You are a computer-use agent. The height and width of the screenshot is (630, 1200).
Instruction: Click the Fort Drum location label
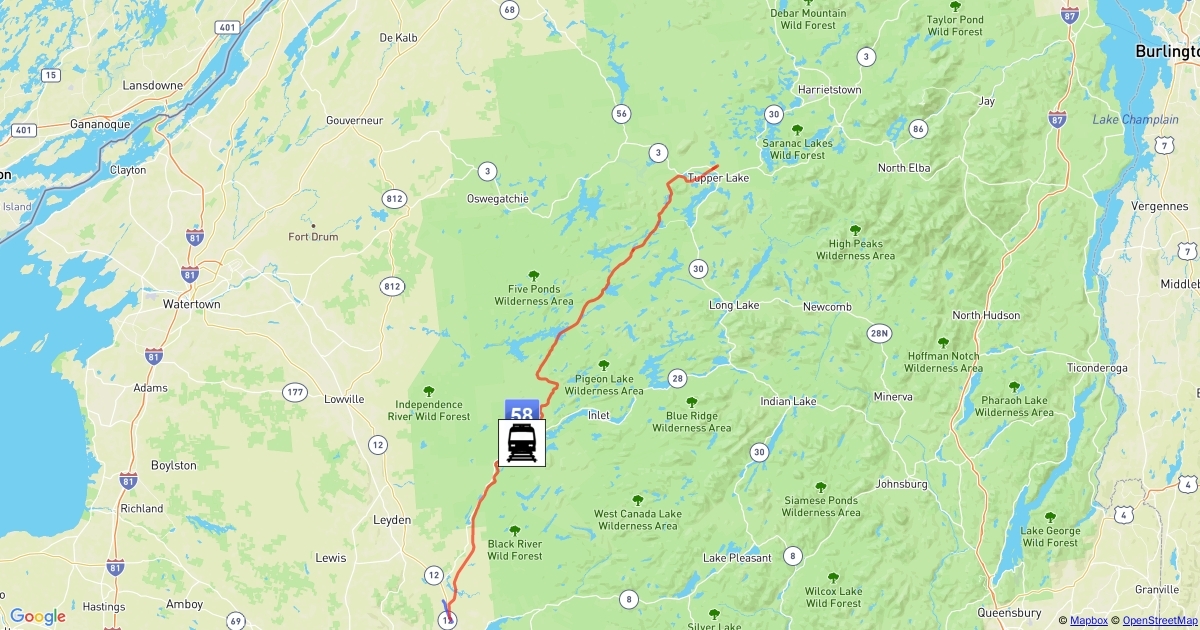pos(313,237)
